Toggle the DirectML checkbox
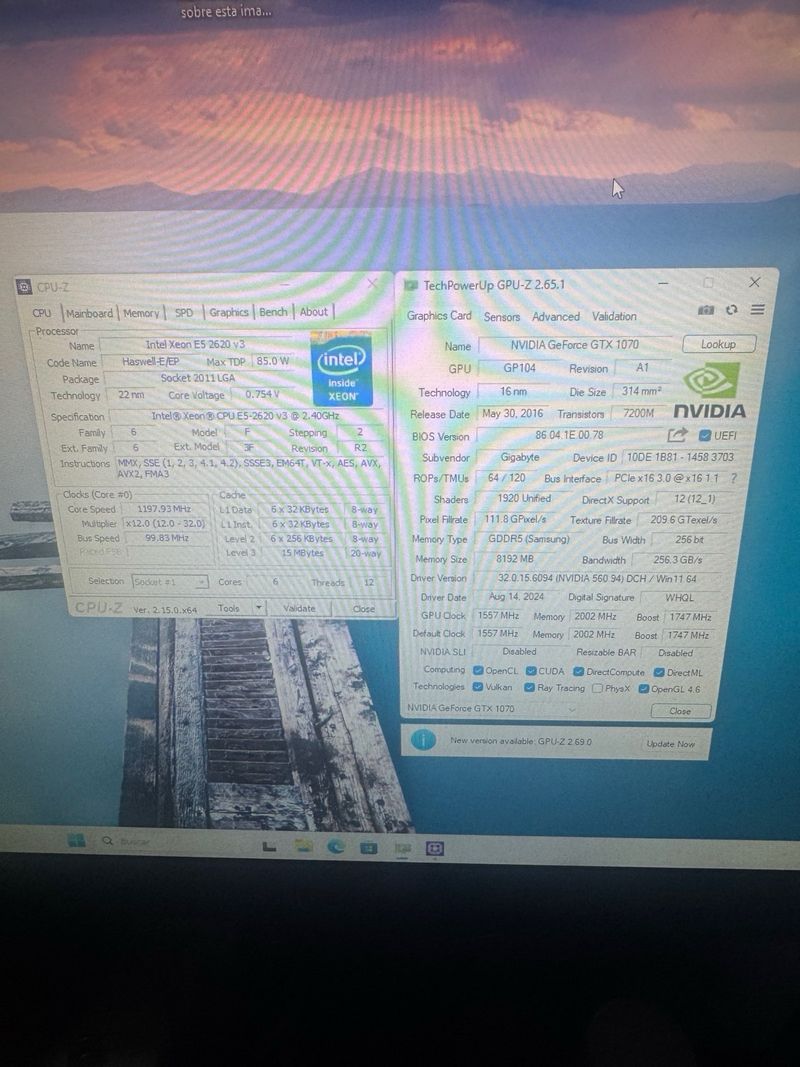The width and height of the screenshot is (800, 1067). 659,673
